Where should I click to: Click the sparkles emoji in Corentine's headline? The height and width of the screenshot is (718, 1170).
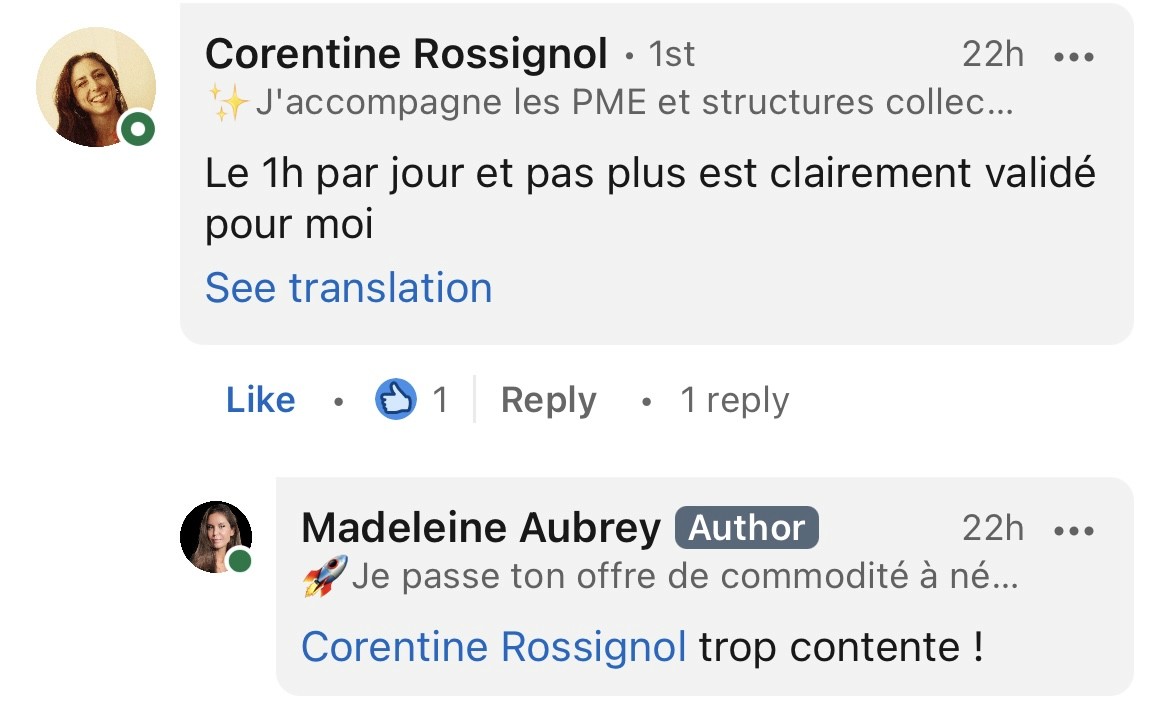coord(228,102)
